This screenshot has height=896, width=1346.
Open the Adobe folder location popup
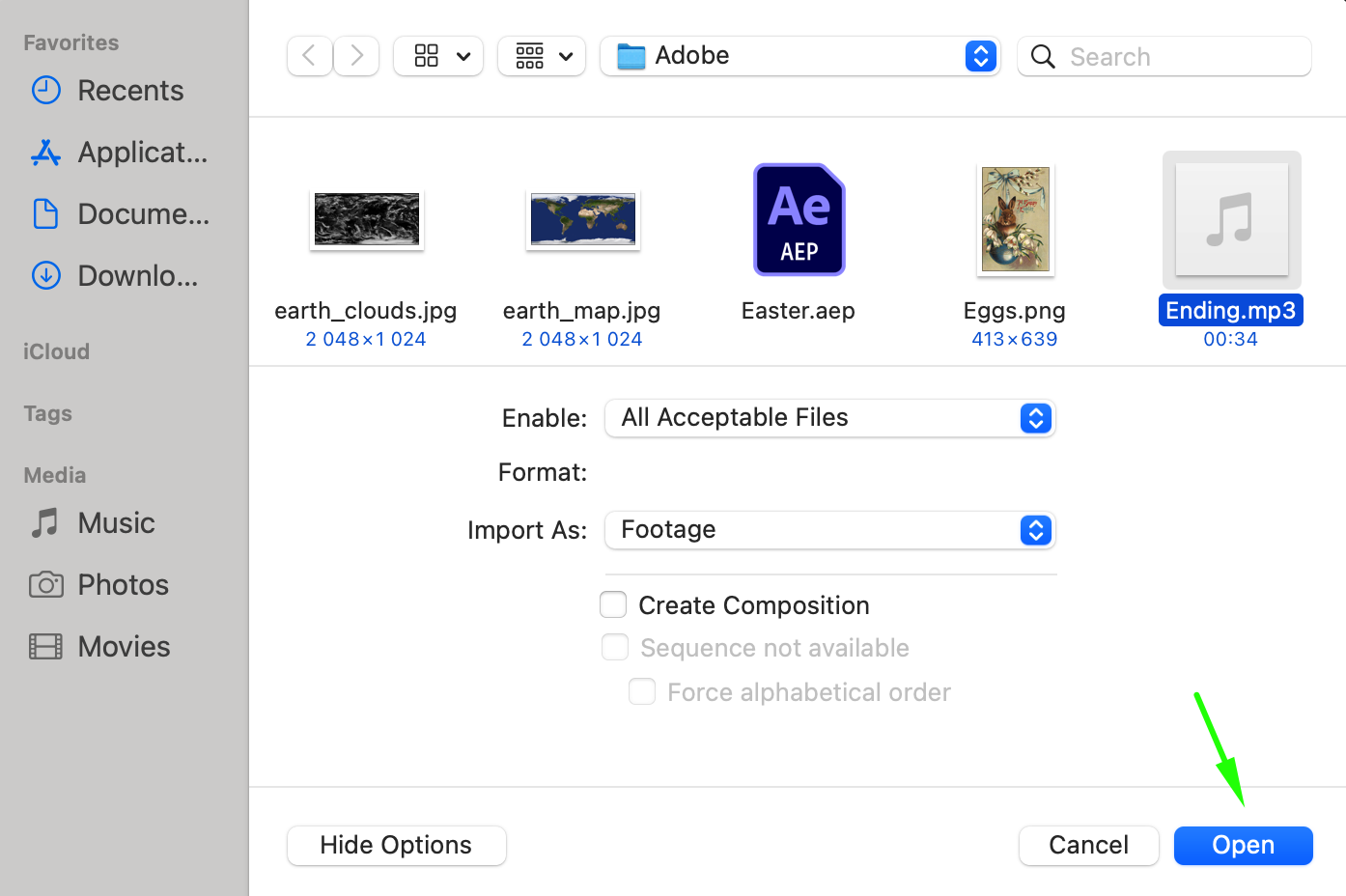(x=799, y=56)
